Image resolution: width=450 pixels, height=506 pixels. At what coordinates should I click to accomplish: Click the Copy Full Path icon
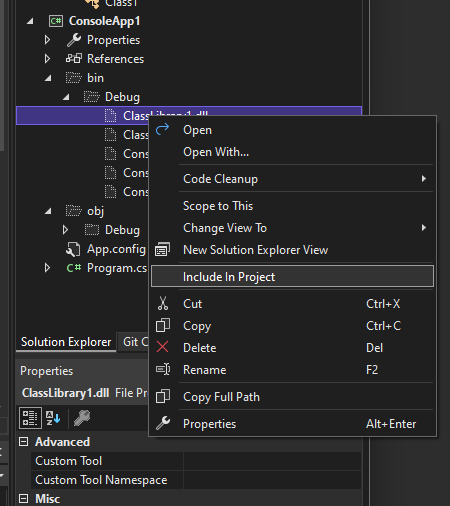pyautogui.click(x=163, y=396)
